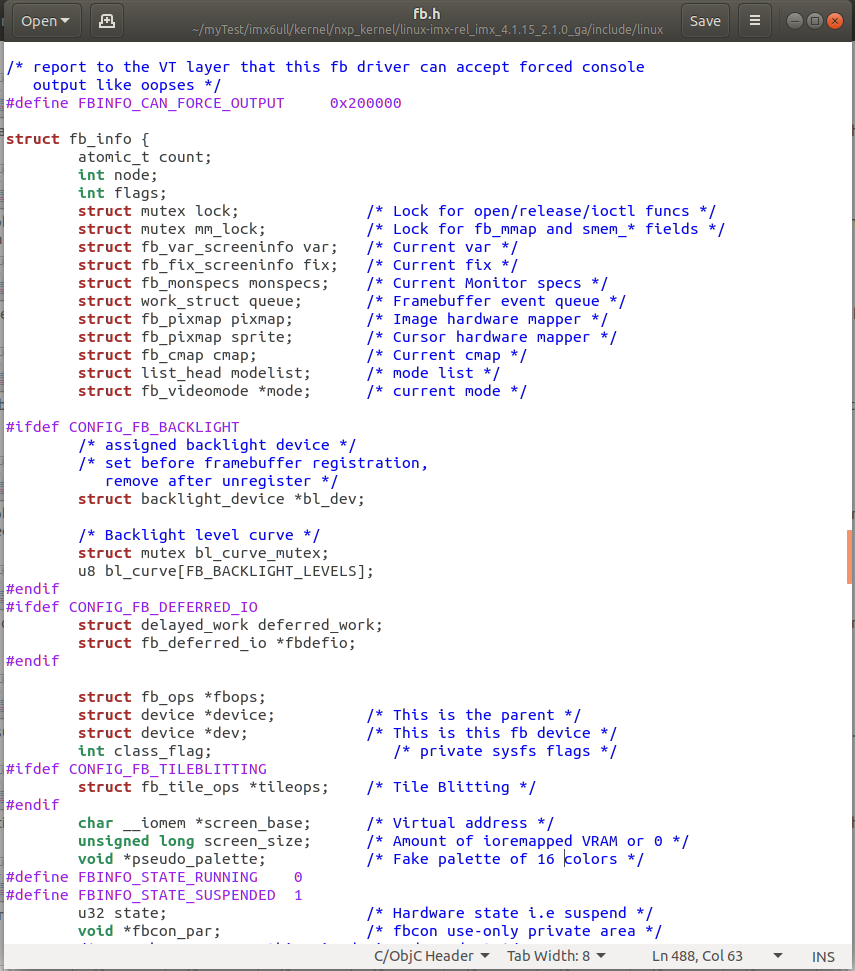The image size is (855, 971).
Task: Click 'u8 bl_curve[FB_BACKLIGHT_LEVELS];' line
Action: (x=226, y=570)
